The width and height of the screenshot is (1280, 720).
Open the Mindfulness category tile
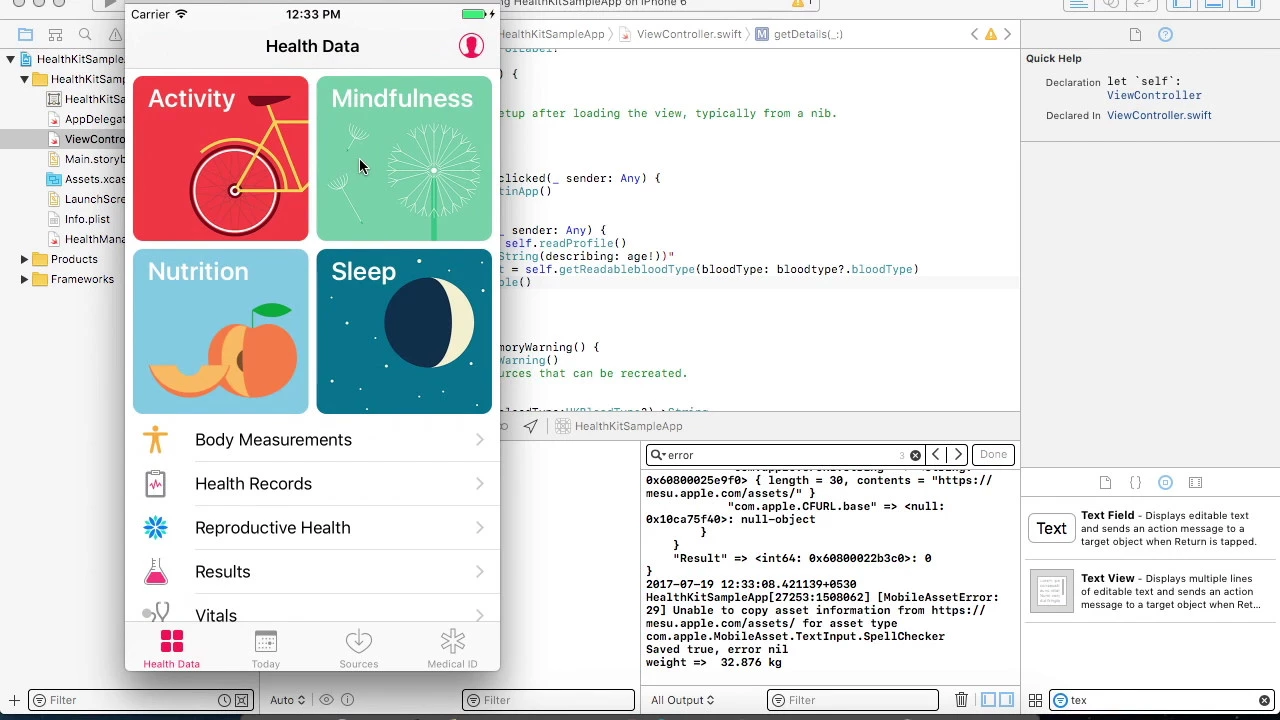[404, 158]
